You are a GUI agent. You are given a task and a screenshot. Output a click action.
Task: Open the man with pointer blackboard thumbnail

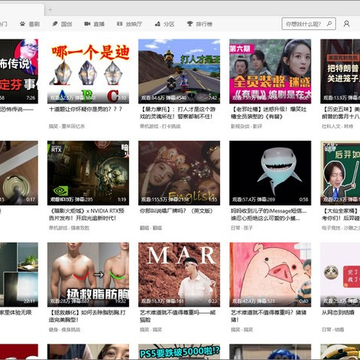click(340, 173)
